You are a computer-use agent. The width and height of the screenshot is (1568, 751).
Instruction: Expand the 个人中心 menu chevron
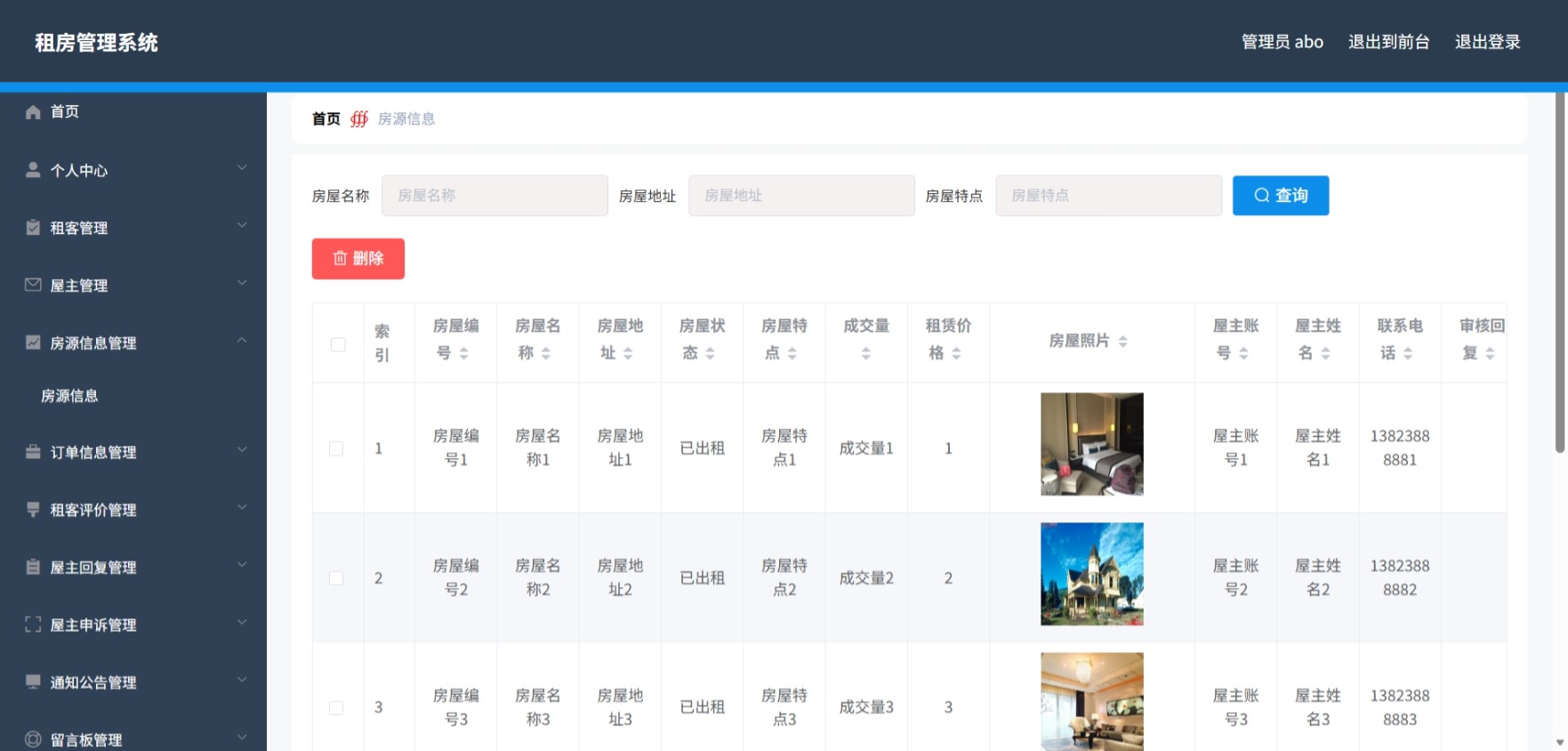point(242,167)
